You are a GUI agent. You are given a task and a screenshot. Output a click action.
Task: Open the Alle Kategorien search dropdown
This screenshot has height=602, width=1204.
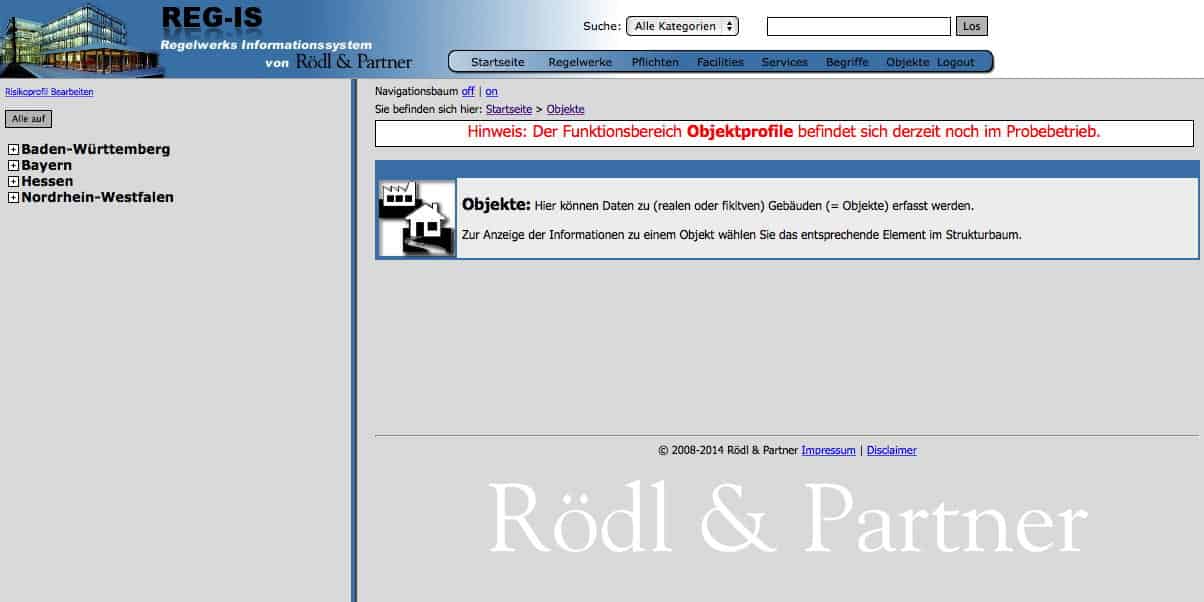click(x=682, y=26)
